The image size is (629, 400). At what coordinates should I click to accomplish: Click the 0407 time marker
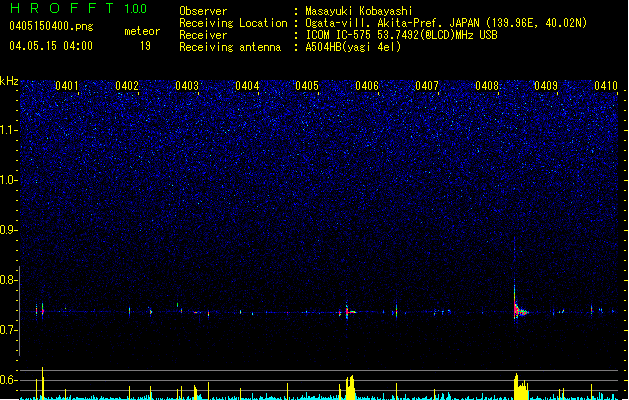click(427, 86)
